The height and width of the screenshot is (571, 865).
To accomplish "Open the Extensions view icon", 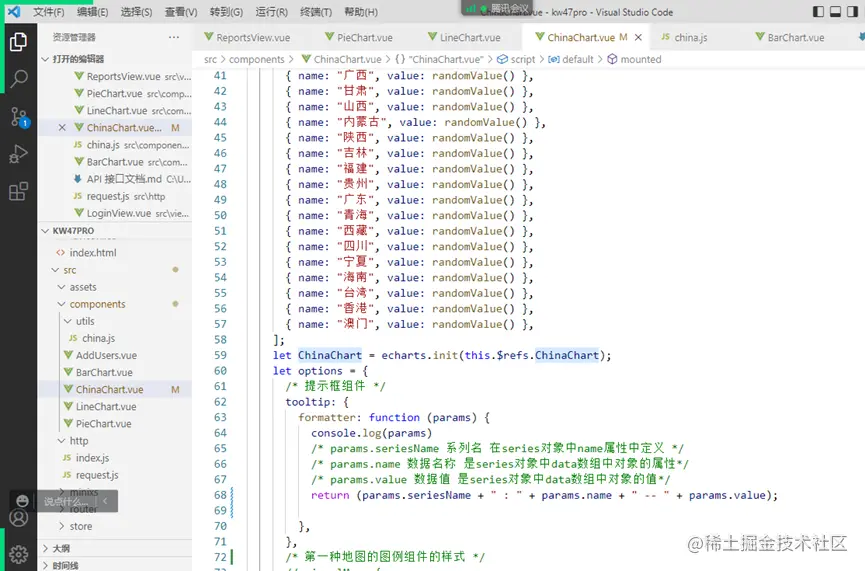I will click(x=18, y=191).
